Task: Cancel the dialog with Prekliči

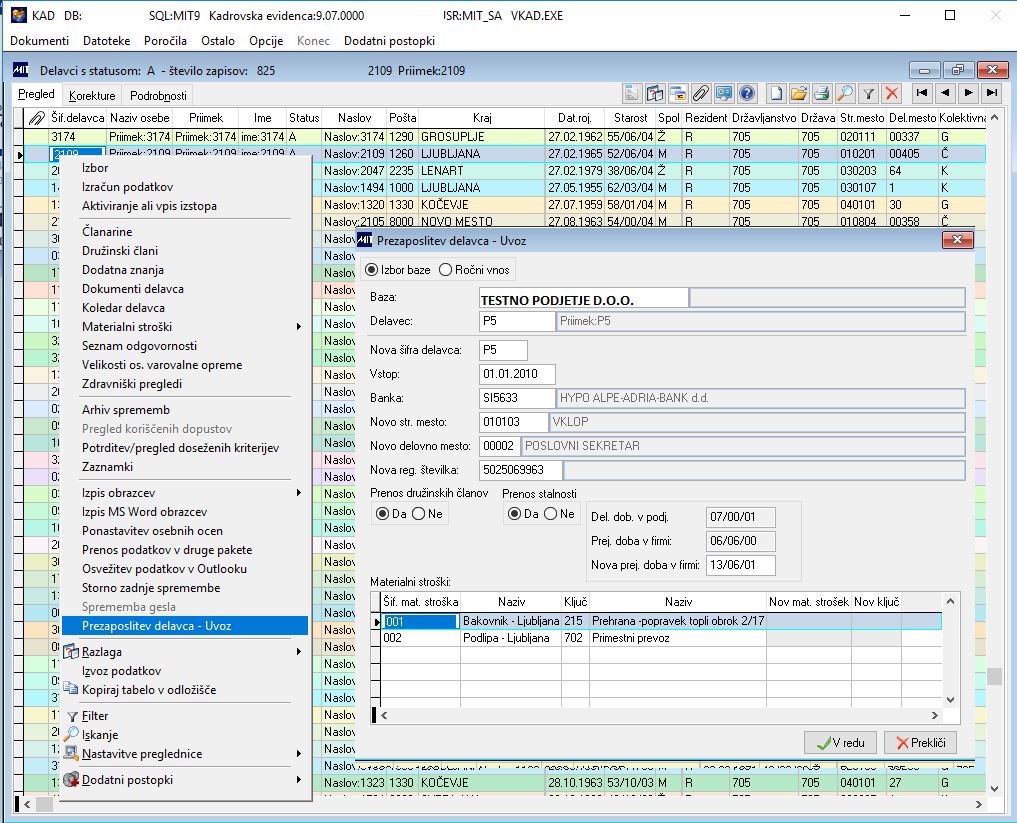Action: click(x=920, y=743)
